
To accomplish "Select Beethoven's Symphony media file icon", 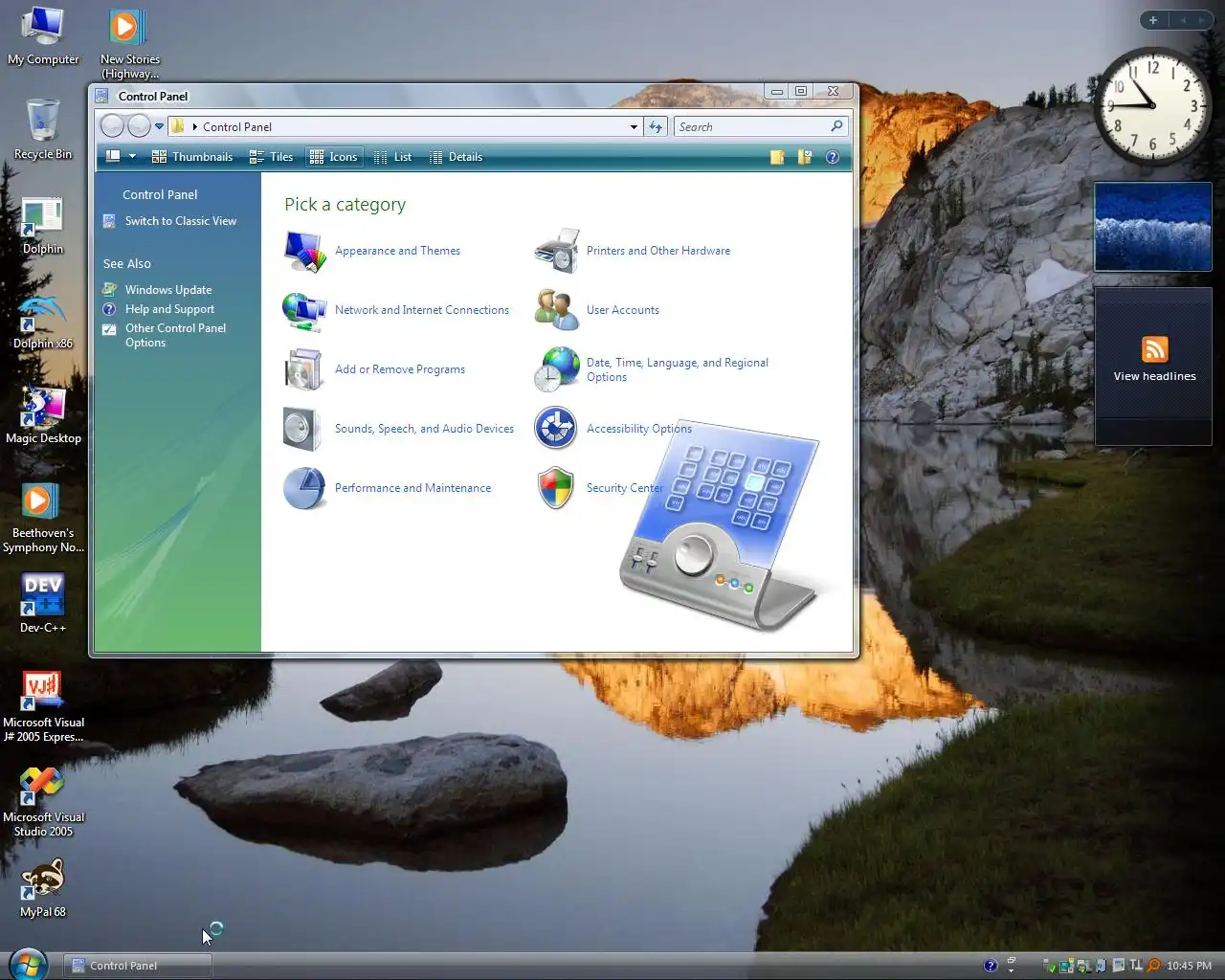I will point(43,518).
